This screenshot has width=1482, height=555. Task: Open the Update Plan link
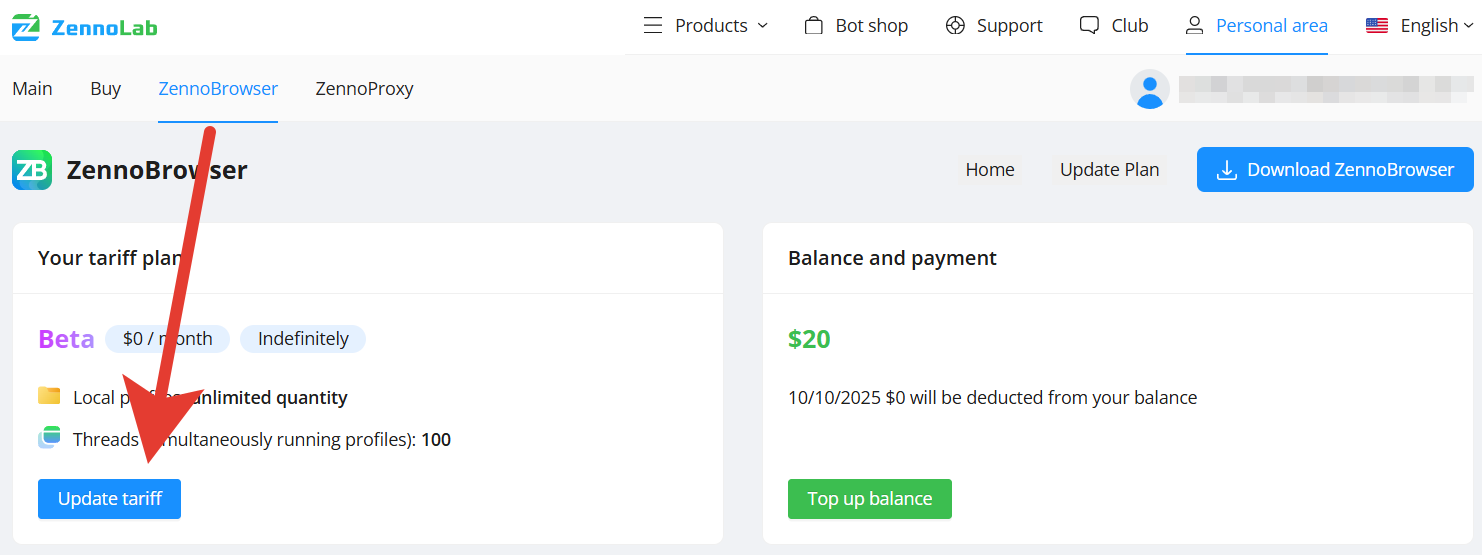coord(1109,170)
